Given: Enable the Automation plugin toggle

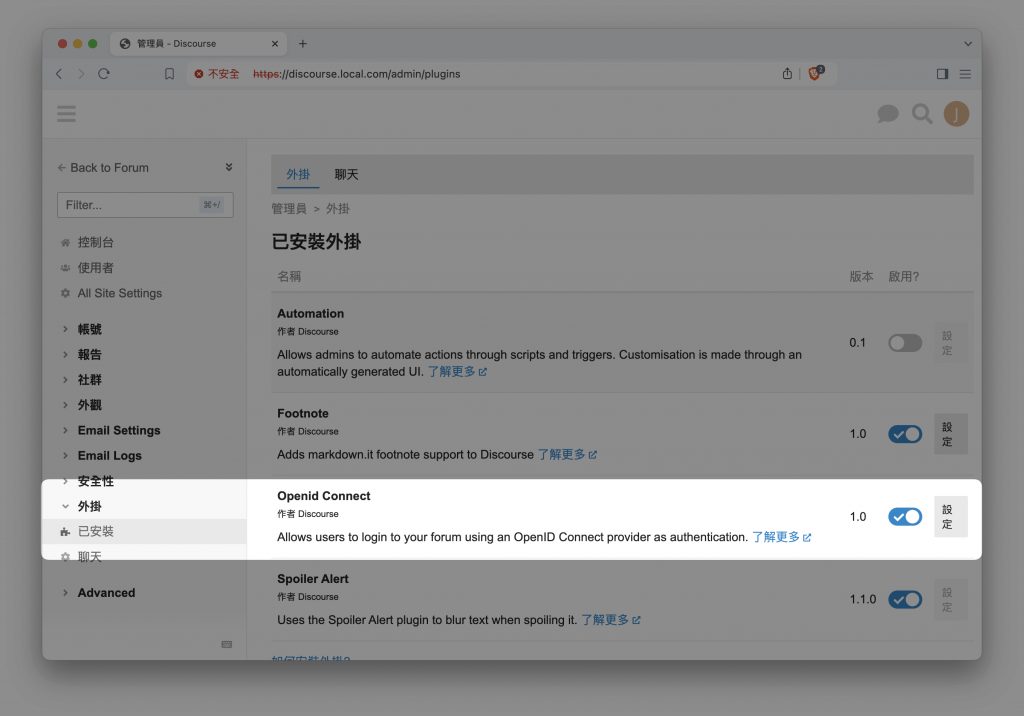Looking at the screenshot, I should pyautogui.click(x=905, y=342).
